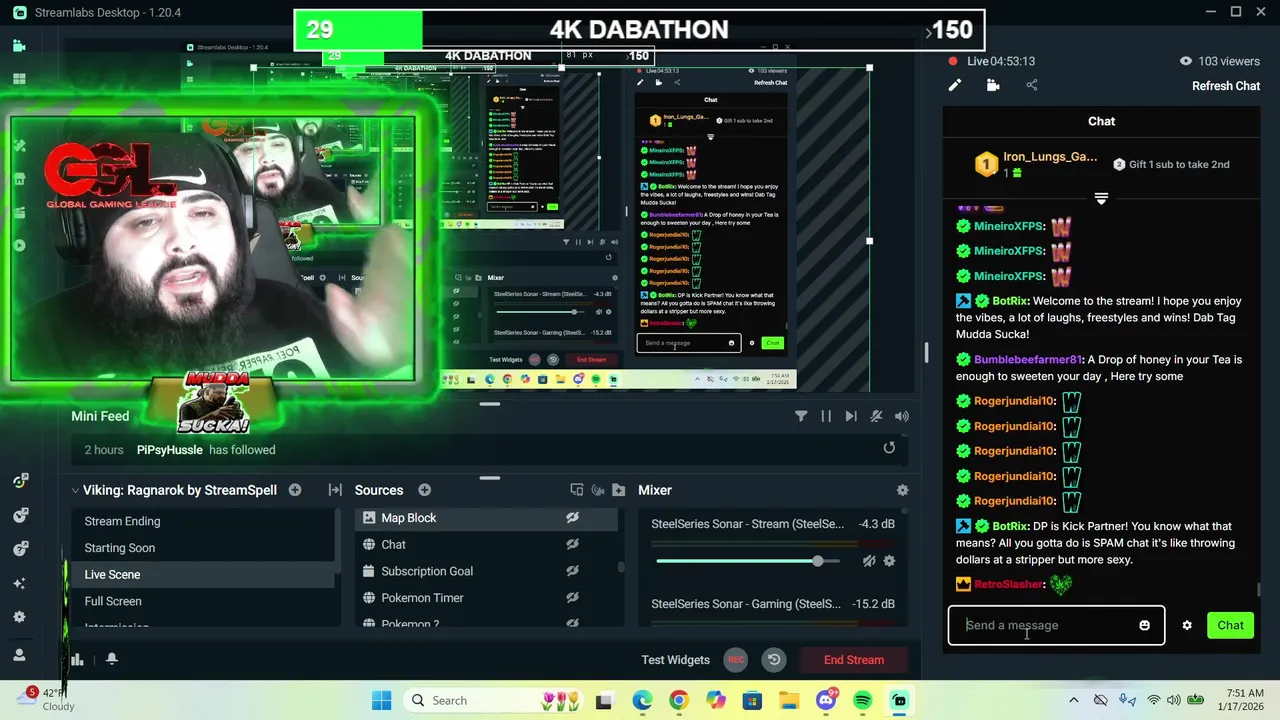Toggle visibility of the Subscription Goal source
The width and height of the screenshot is (1280, 720).
coord(572,571)
